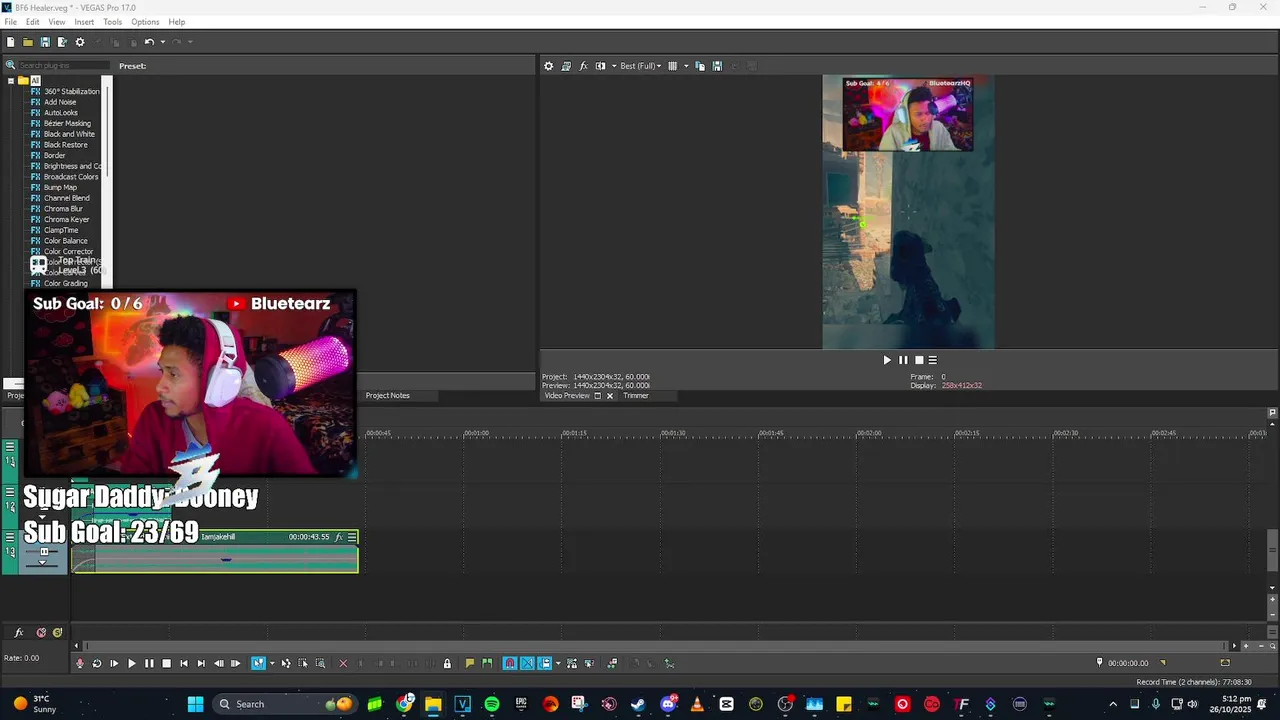Toggle Auto Ripple icon
1280x720 pixels.
[x=544, y=663]
